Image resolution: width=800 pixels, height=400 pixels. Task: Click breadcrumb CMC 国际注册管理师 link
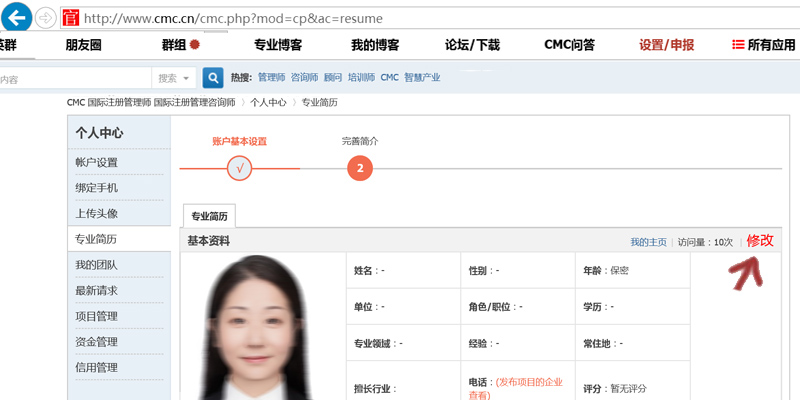[151, 103]
